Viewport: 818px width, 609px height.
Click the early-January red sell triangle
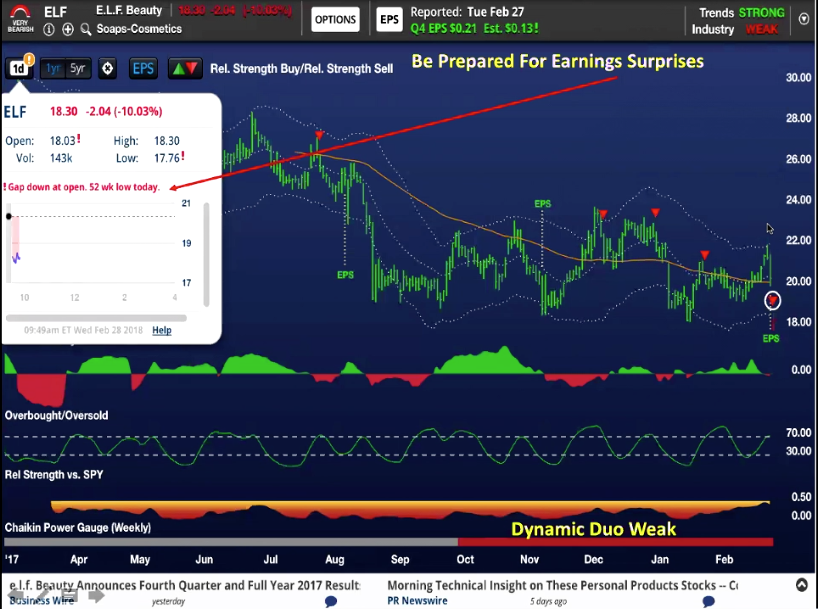click(x=655, y=212)
